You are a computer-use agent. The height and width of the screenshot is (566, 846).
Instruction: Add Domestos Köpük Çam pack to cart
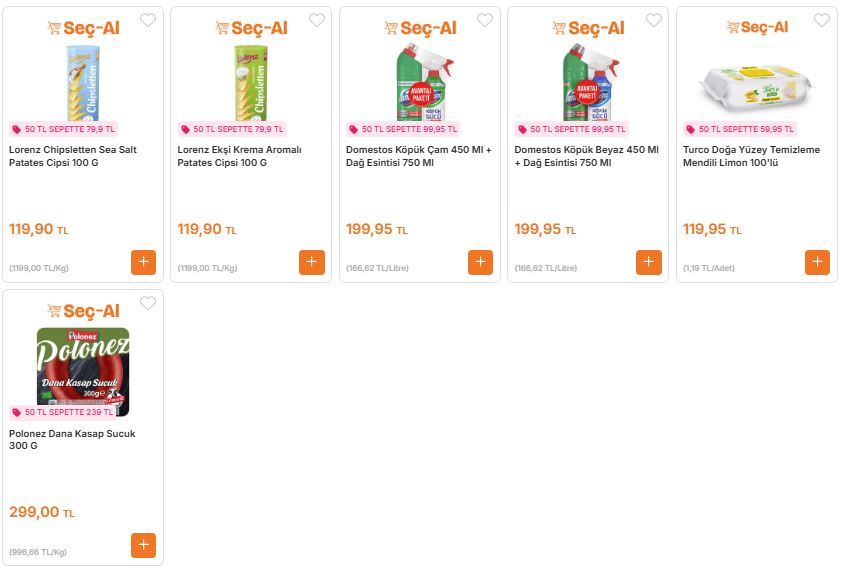point(480,262)
